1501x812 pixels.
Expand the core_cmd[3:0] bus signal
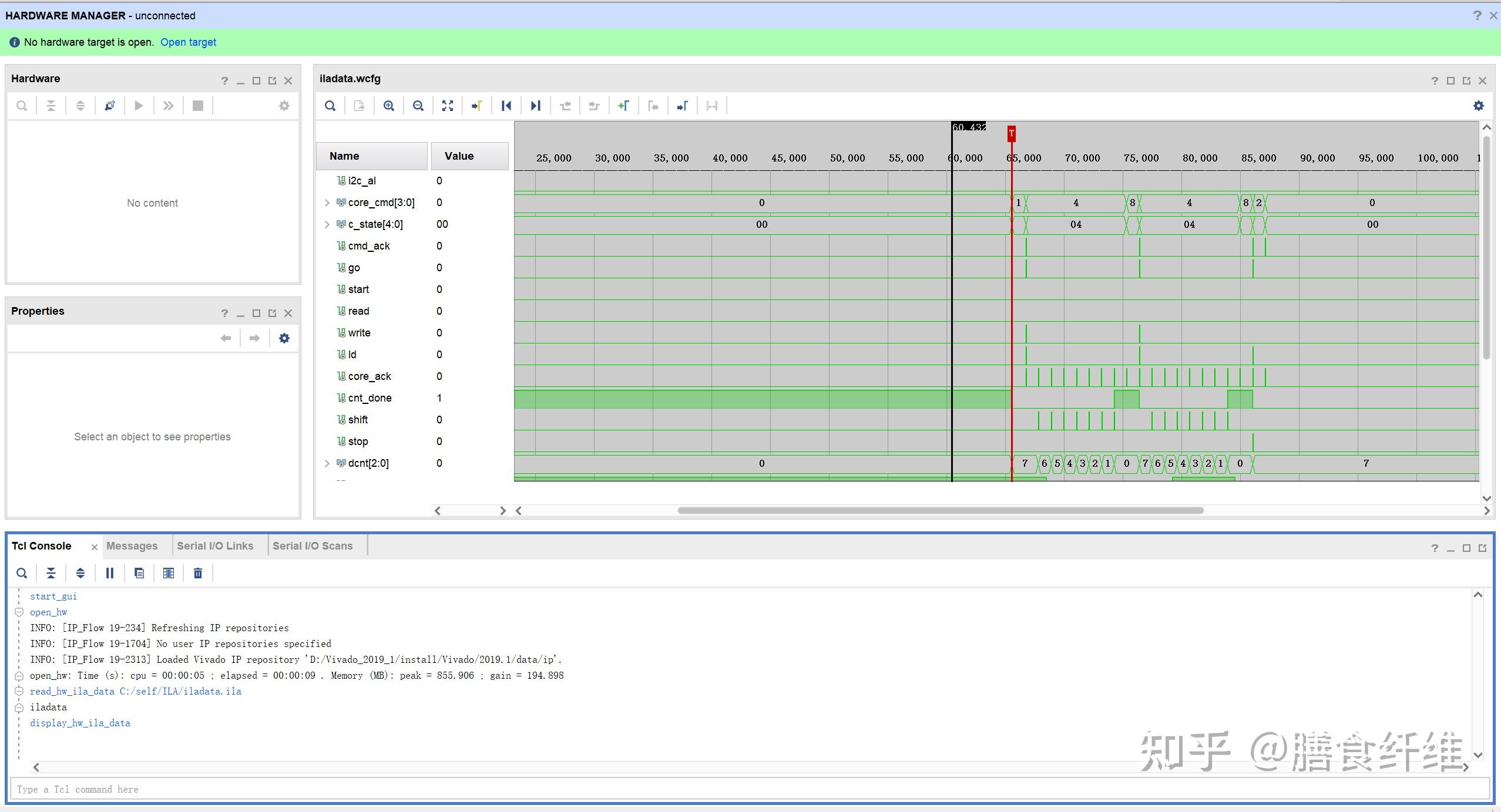pyautogui.click(x=327, y=203)
